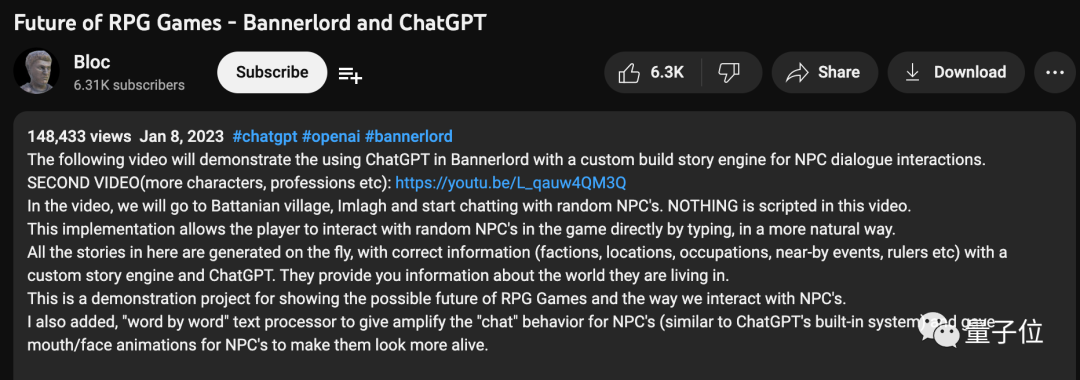Click the Download arrow icon
The width and height of the screenshot is (1080, 380).
pos(913,72)
